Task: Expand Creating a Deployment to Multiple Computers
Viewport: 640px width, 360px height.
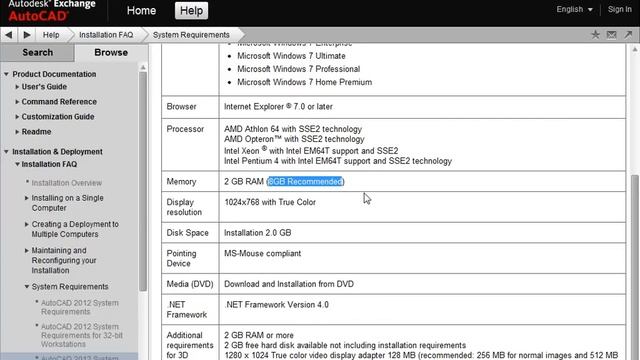Action: (x=27, y=224)
